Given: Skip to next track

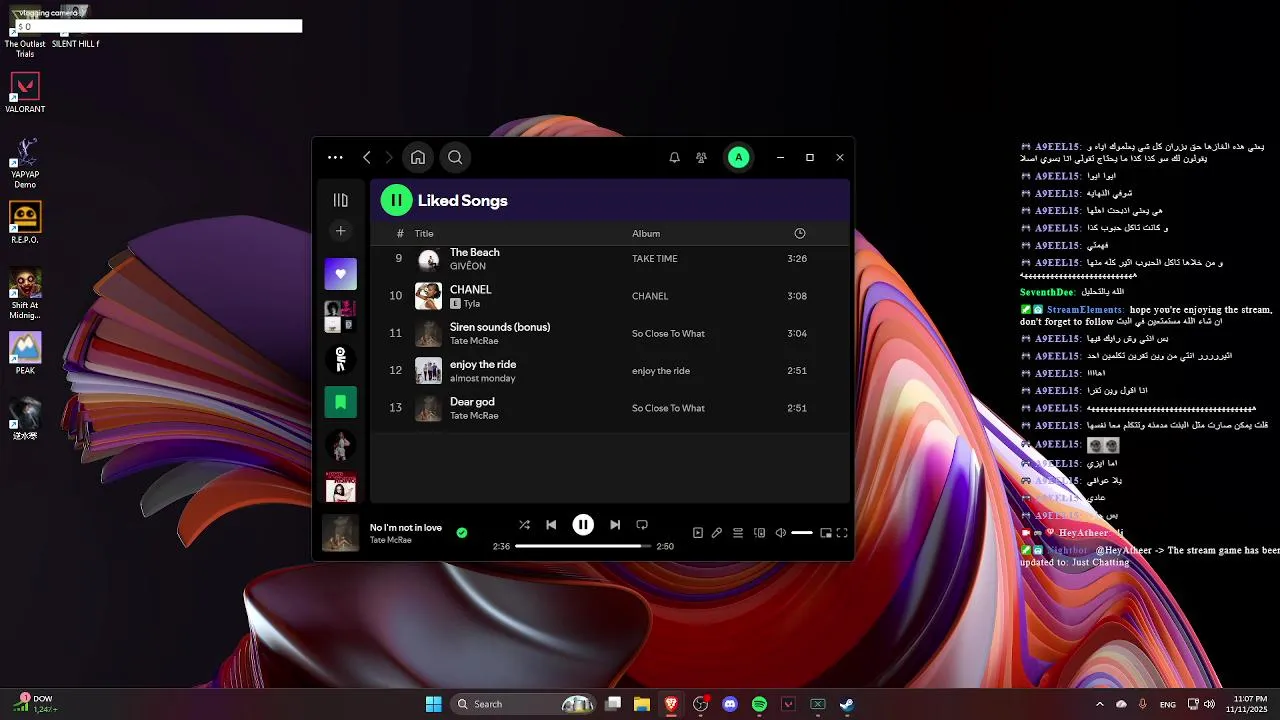Looking at the screenshot, I should 615,524.
